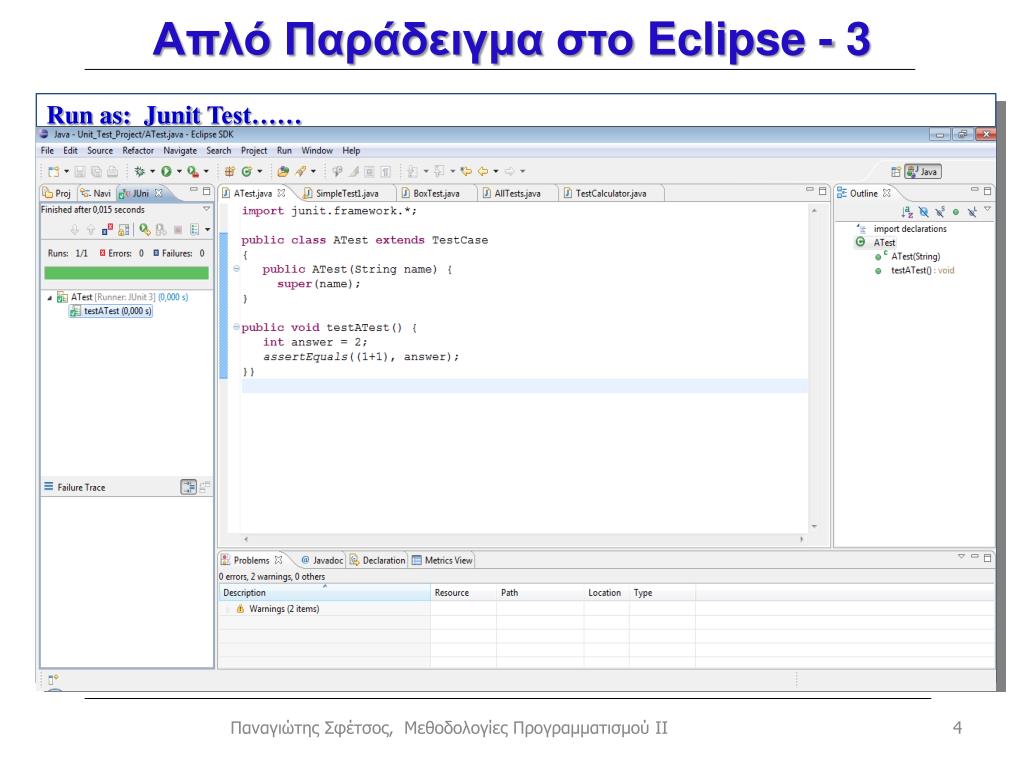This screenshot has height=768, width=1024.
Task: Click the New Java Class icon
Action: point(246,171)
